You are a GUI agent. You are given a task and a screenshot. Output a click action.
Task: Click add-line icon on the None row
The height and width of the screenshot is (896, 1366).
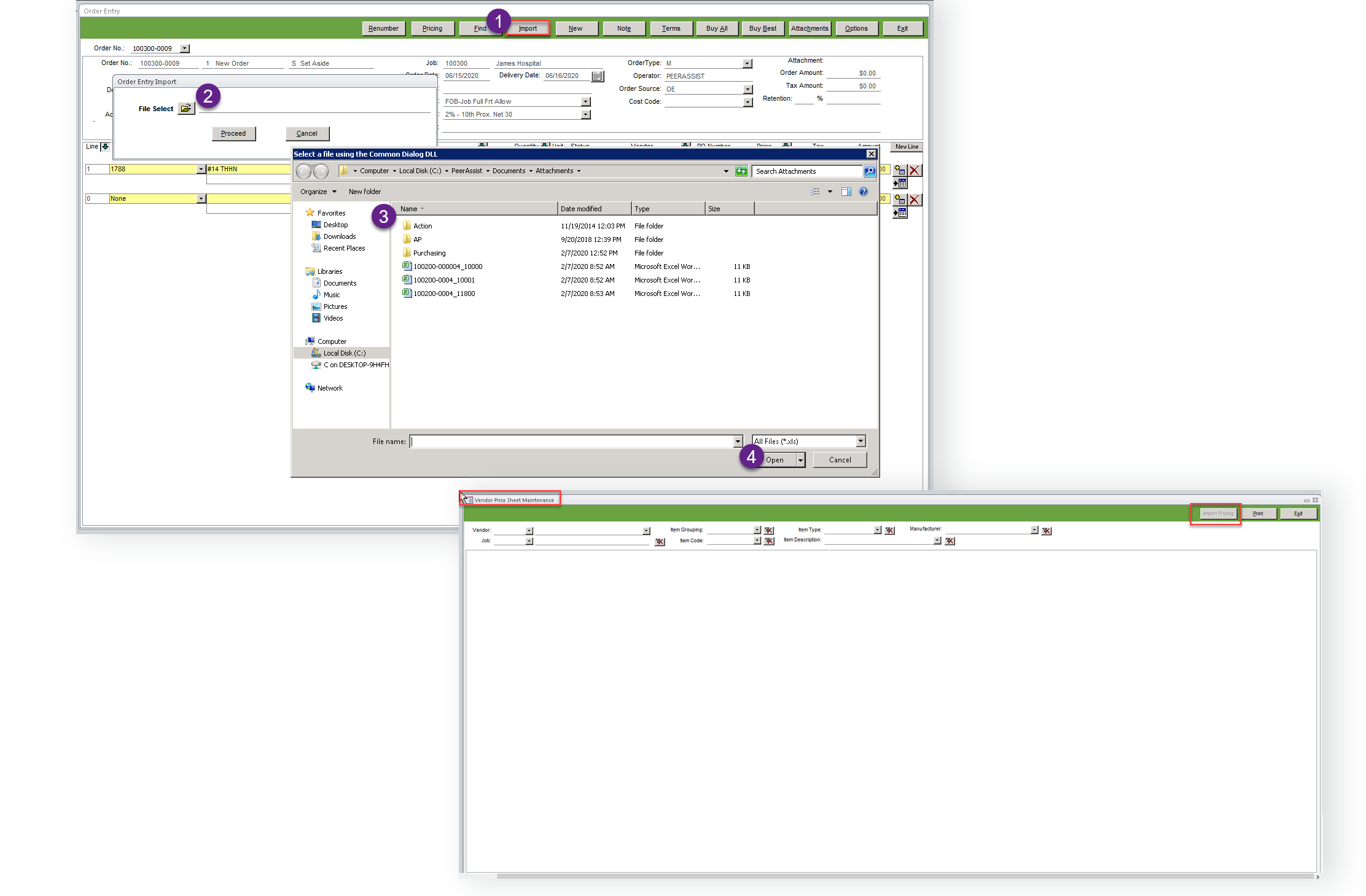pos(900,200)
